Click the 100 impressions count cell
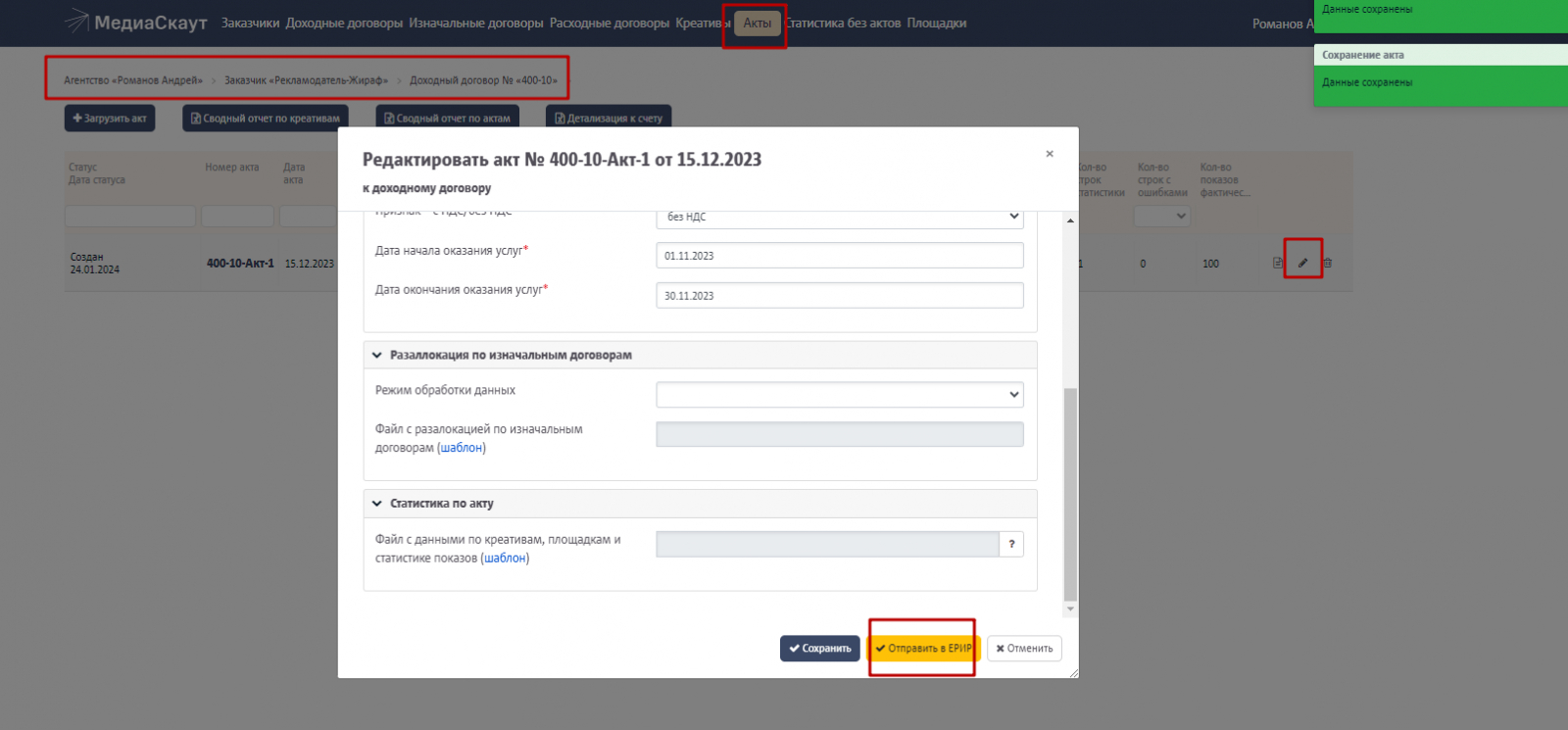The width and height of the screenshot is (1568, 730). coord(1211,264)
